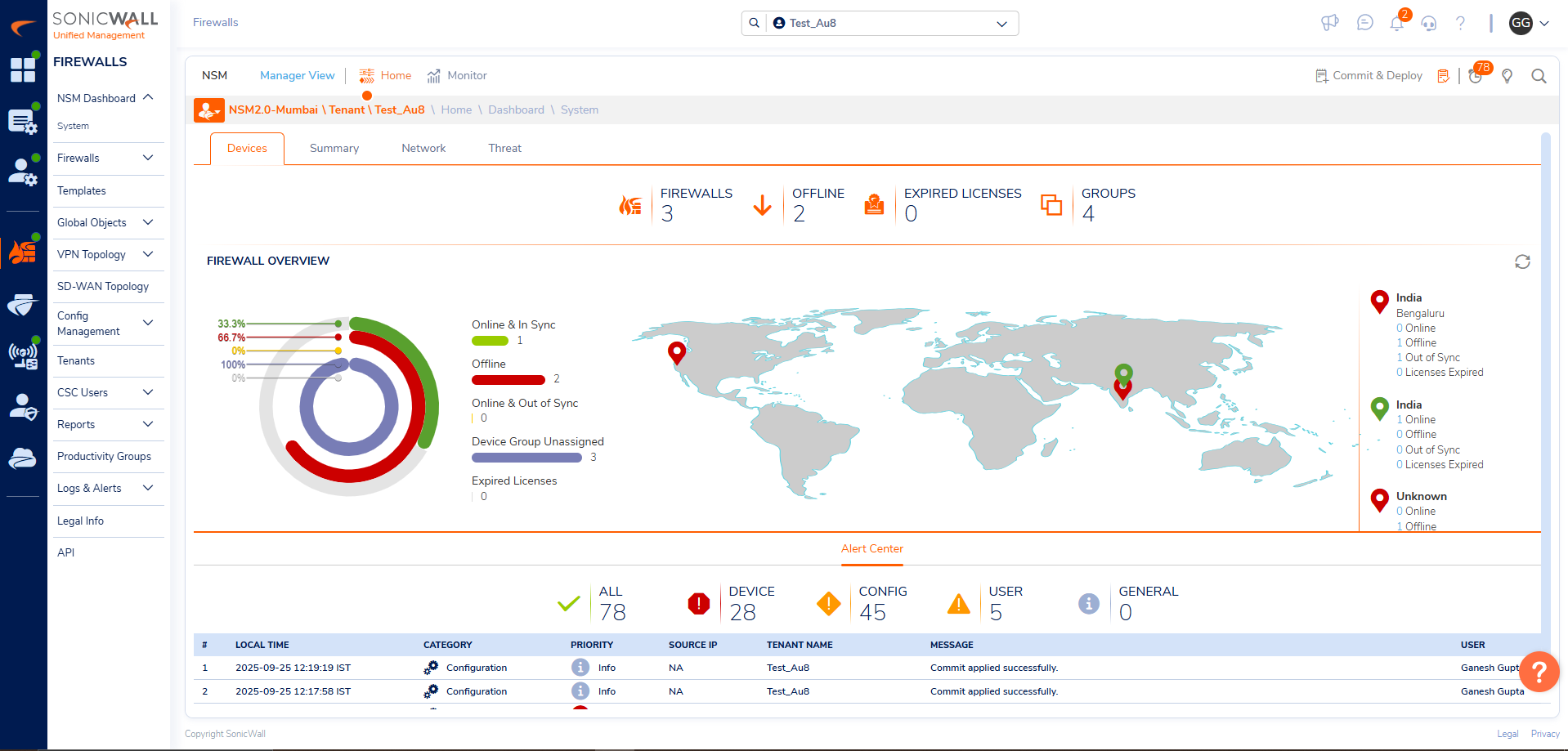Viewport: 1568px width, 751px height.
Task: Click the headset support icon
Action: pos(1428,23)
